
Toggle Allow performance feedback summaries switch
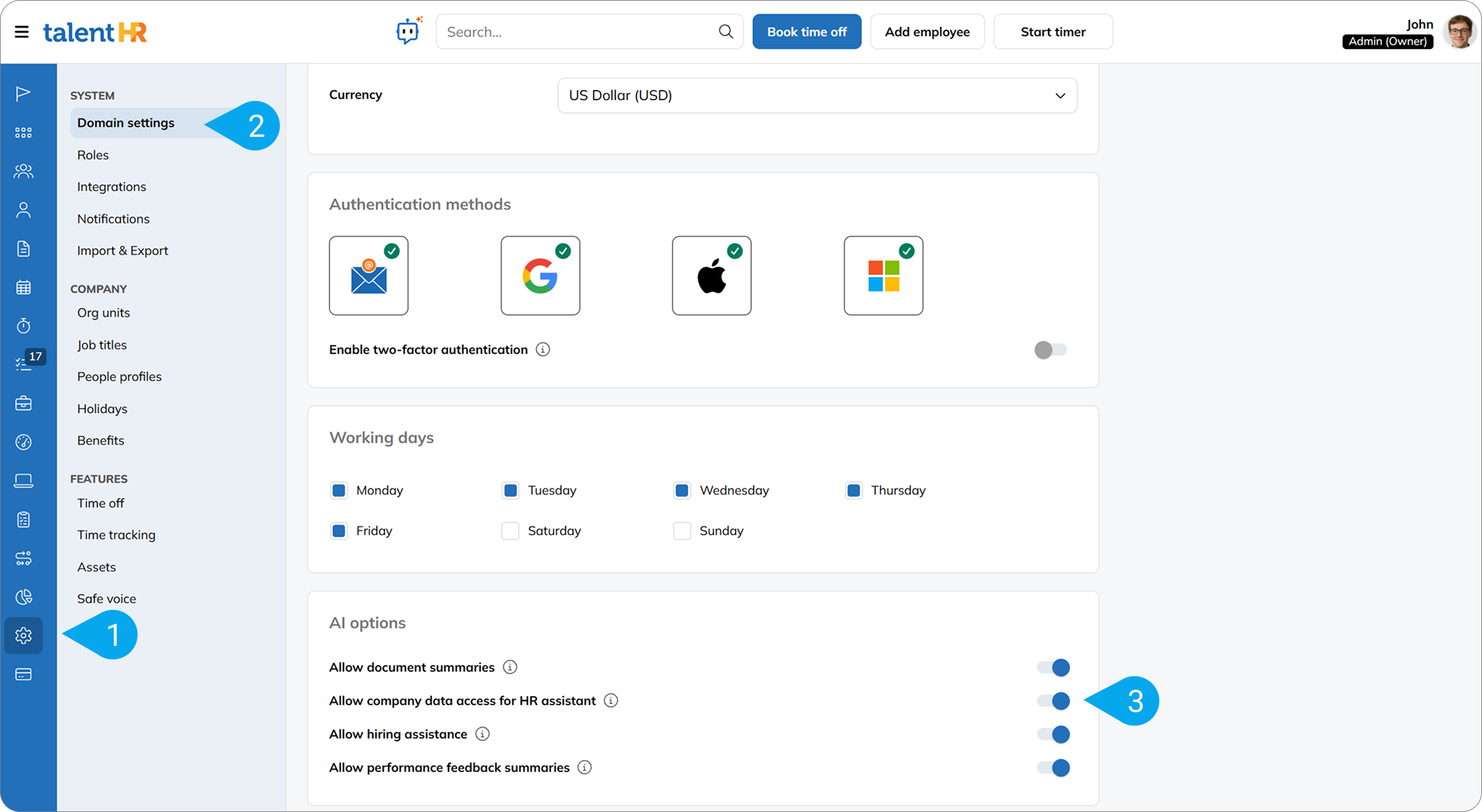tap(1053, 768)
